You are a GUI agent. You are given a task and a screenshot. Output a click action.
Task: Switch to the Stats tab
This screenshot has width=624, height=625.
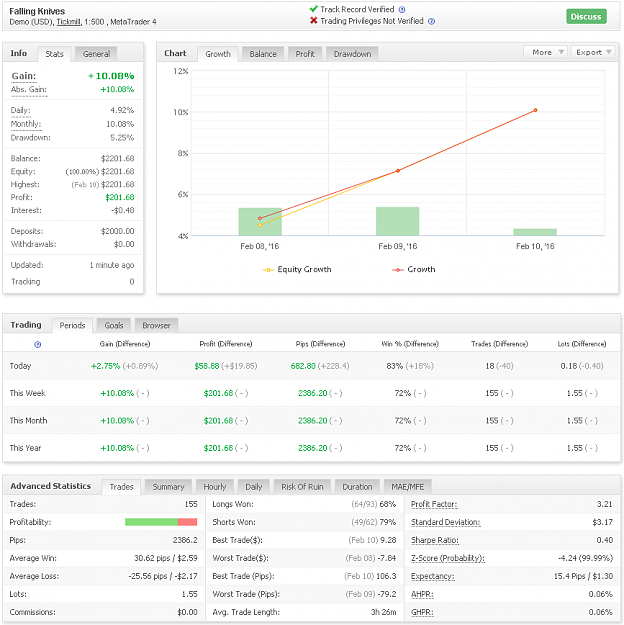tap(54, 54)
